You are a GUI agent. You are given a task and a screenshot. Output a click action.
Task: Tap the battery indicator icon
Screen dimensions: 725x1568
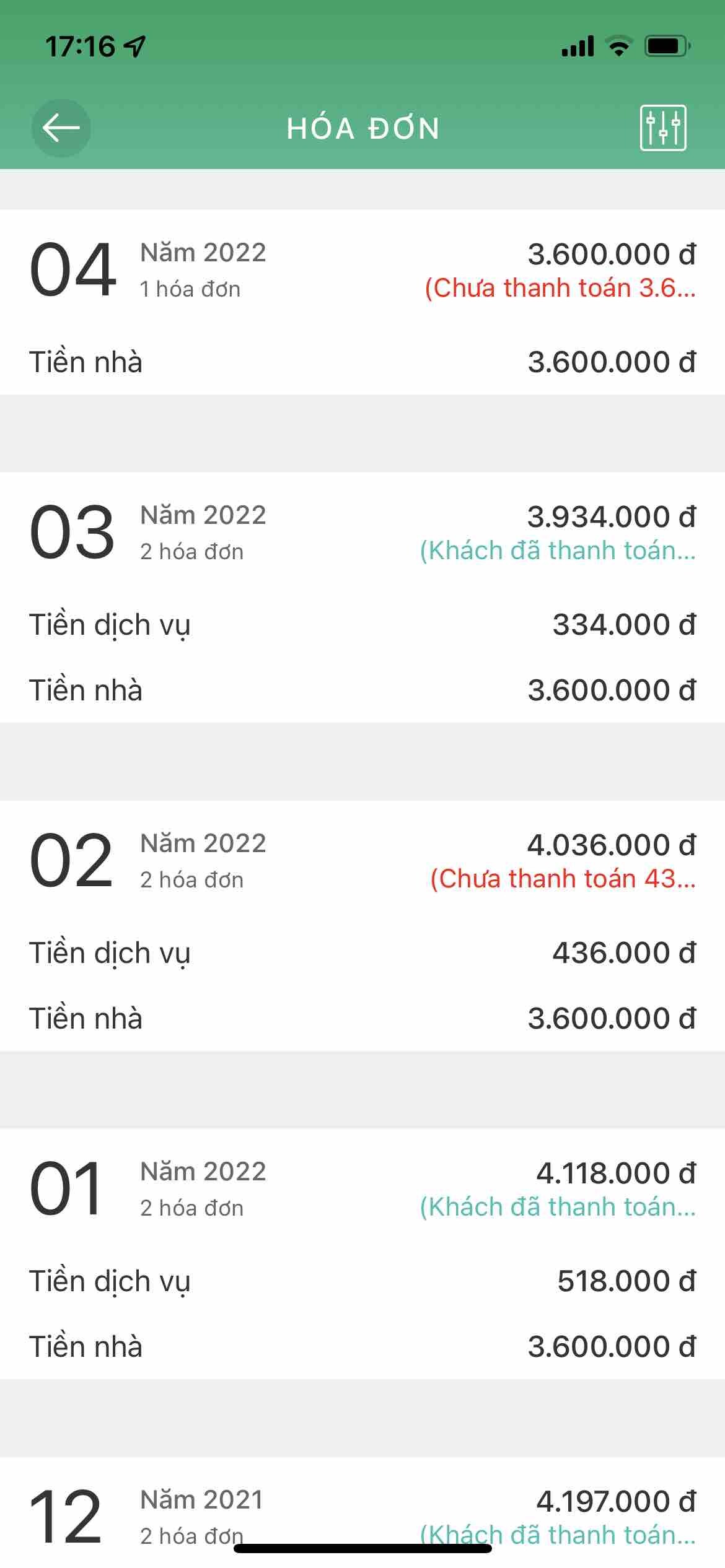point(667,46)
